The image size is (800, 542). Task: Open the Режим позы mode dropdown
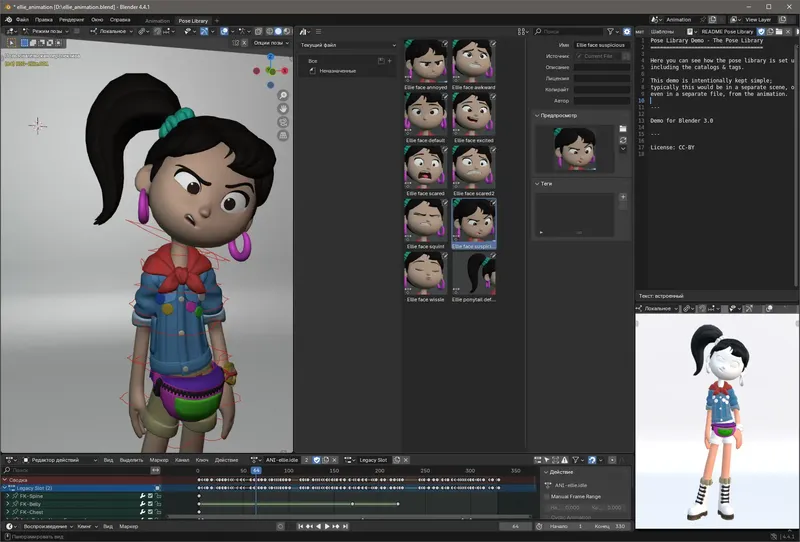click(x=48, y=32)
